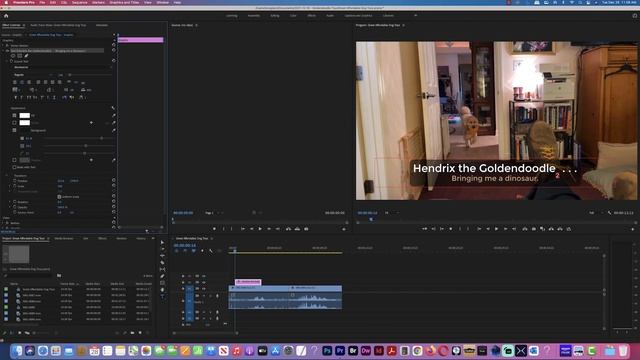The image size is (640, 360).
Task: Play the Source monitor
Action: [x=260, y=229]
